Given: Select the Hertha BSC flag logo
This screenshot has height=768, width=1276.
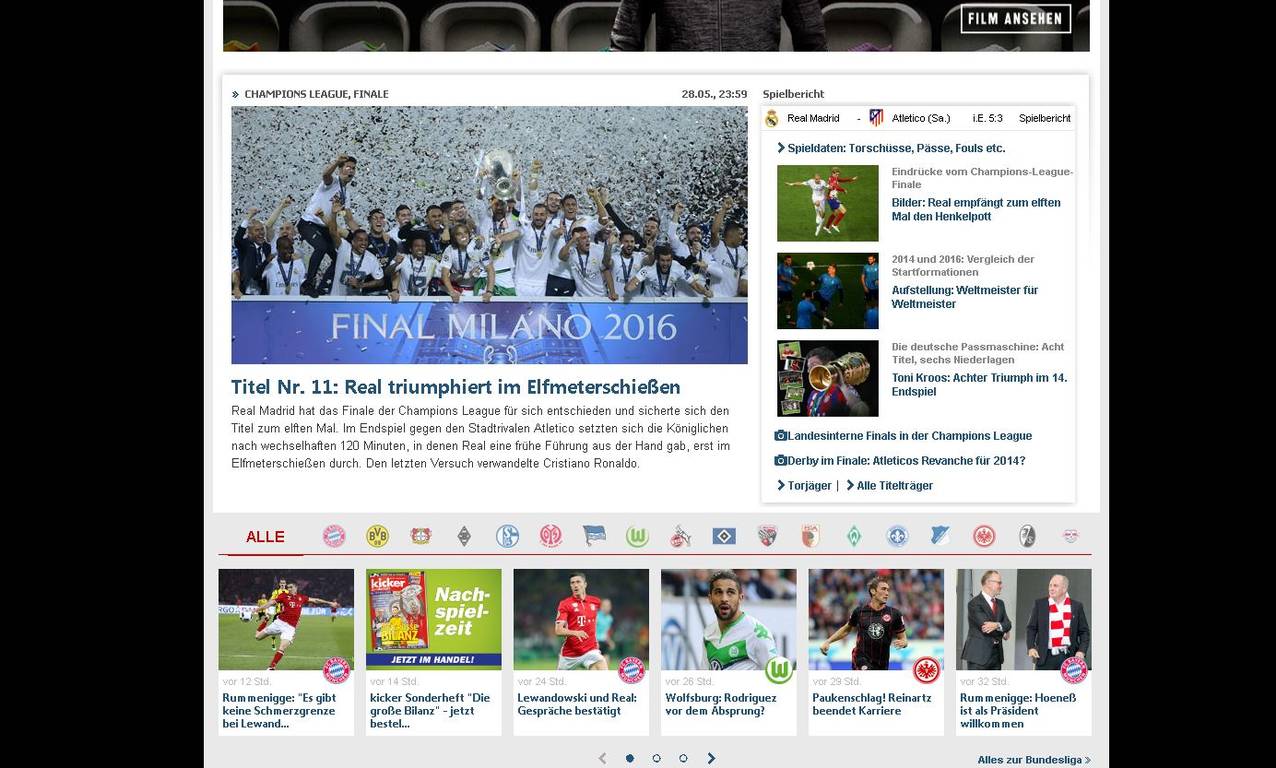Looking at the screenshot, I should [594, 536].
